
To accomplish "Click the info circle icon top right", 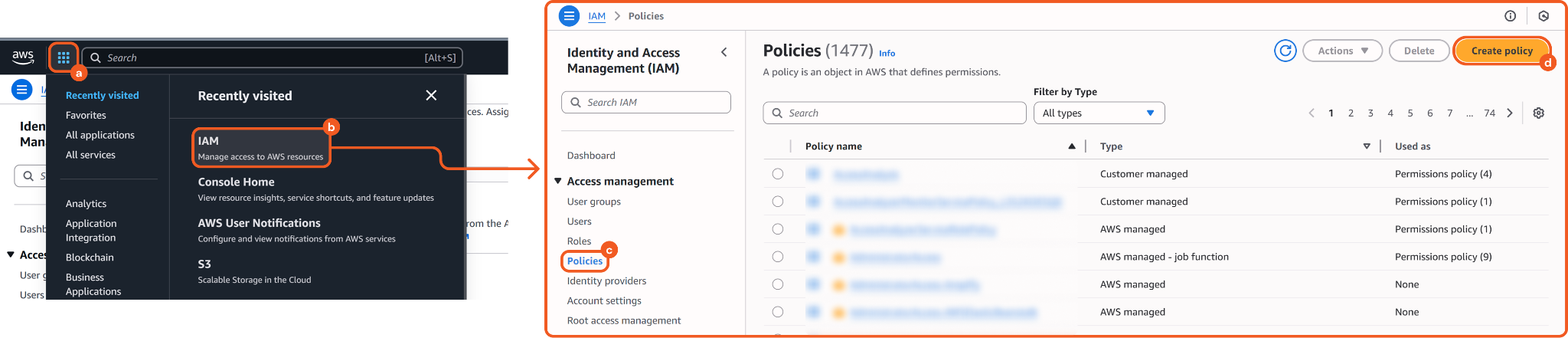I will pyautogui.click(x=1510, y=16).
